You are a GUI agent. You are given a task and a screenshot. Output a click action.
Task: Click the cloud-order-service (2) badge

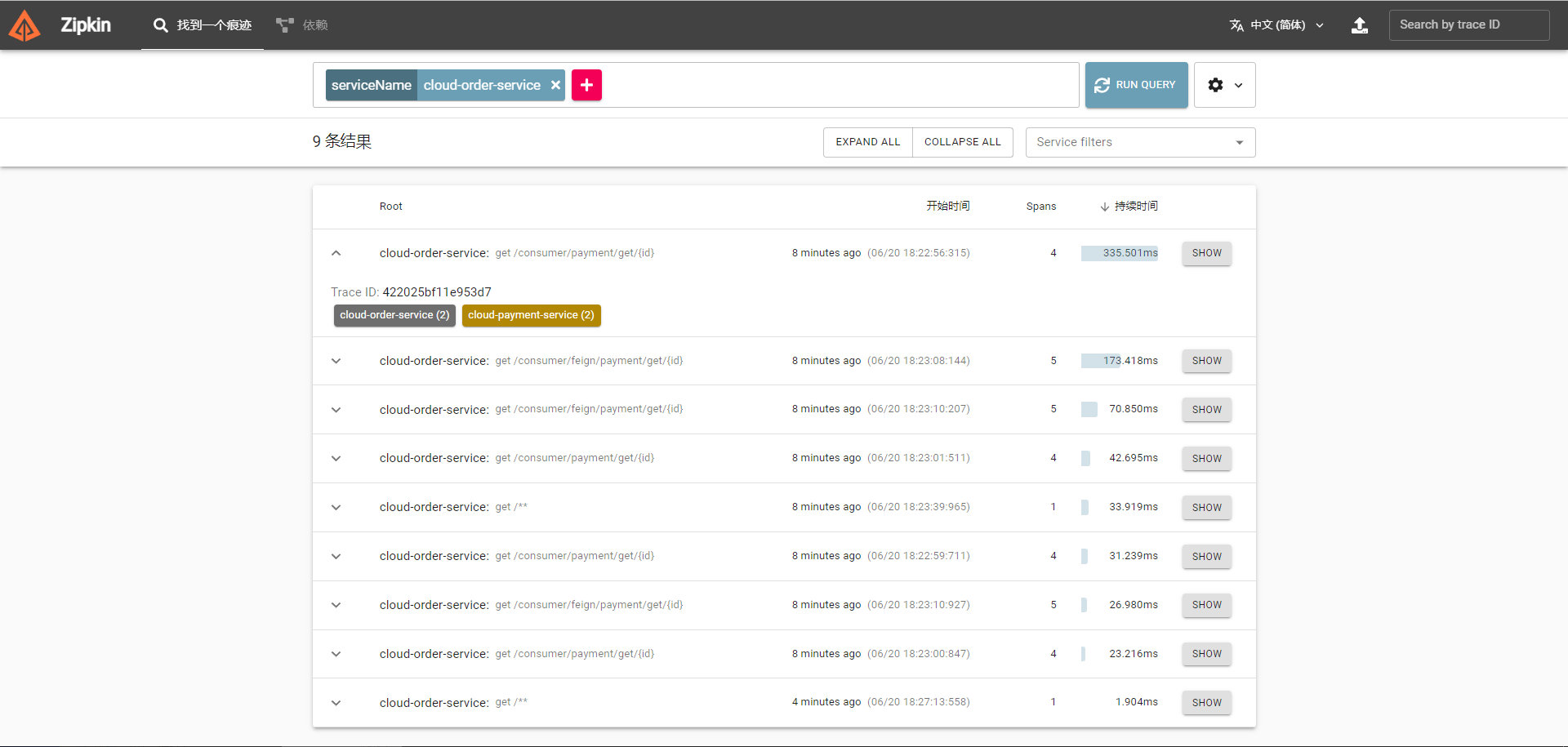pos(394,315)
